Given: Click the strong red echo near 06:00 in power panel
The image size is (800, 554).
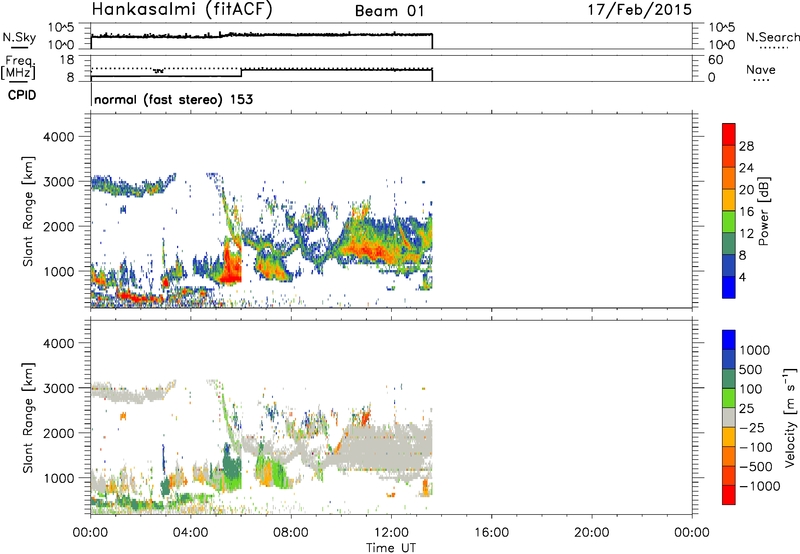Looking at the screenshot, I should pyautogui.click(x=232, y=264).
